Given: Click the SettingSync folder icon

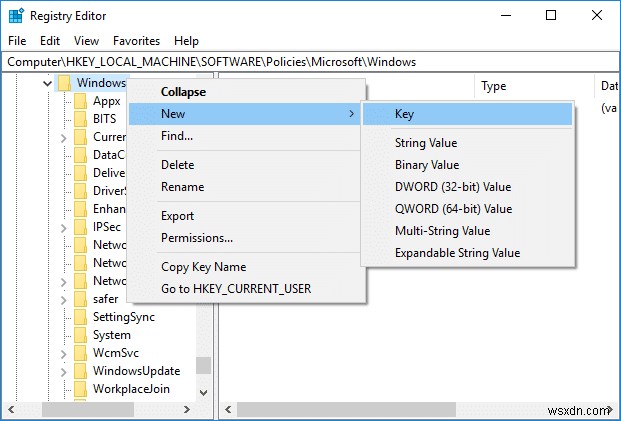Looking at the screenshot, I should (80, 317).
